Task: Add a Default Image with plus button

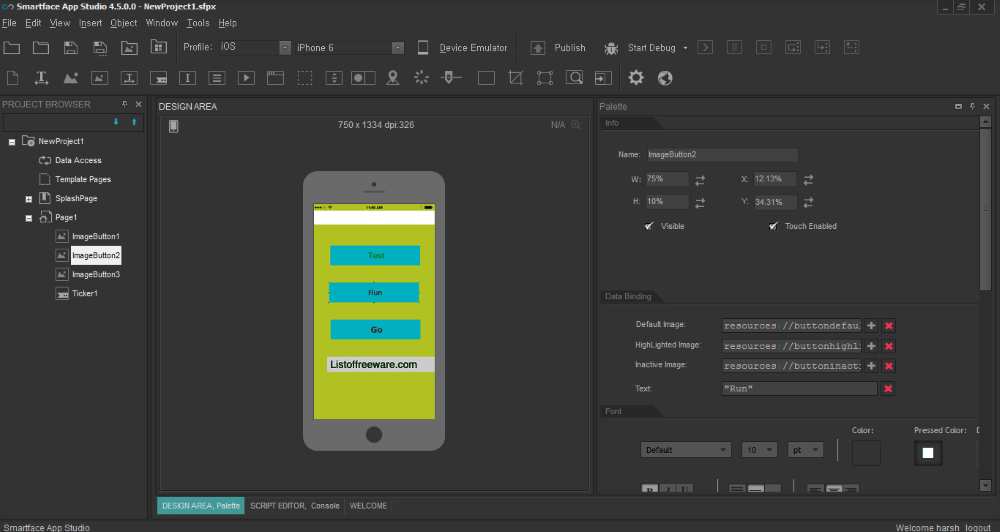Action: click(x=871, y=325)
